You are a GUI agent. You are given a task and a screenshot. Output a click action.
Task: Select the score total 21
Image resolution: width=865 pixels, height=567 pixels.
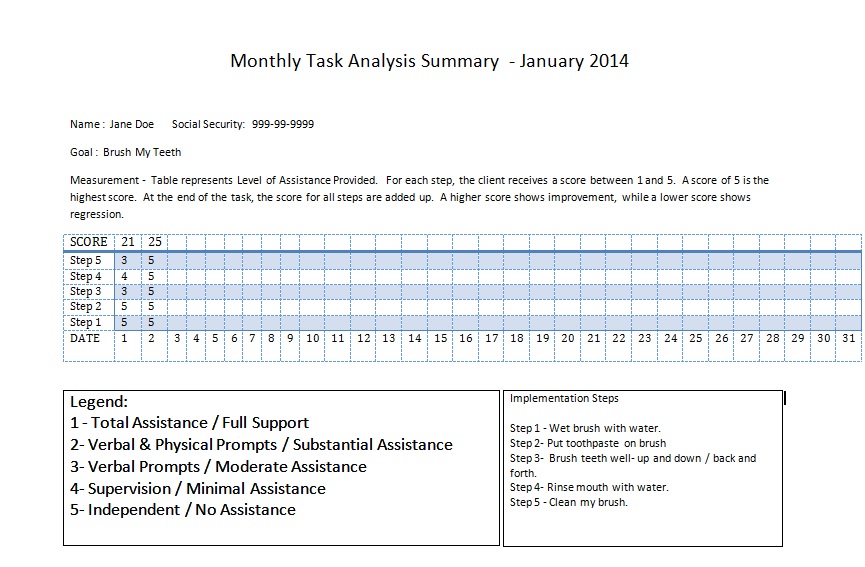(128, 242)
